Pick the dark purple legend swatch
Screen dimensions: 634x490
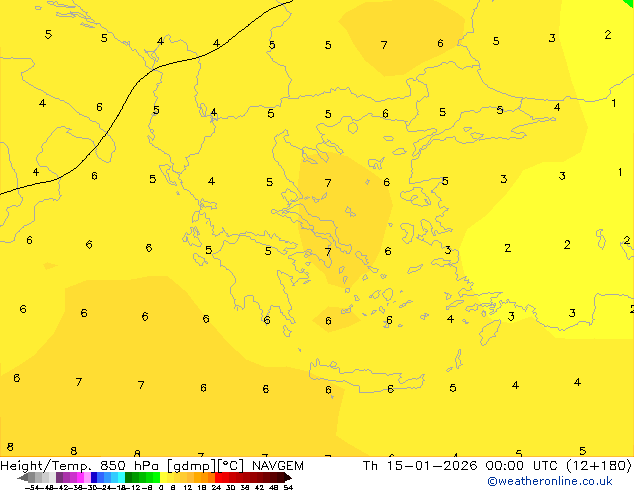(x=59, y=477)
